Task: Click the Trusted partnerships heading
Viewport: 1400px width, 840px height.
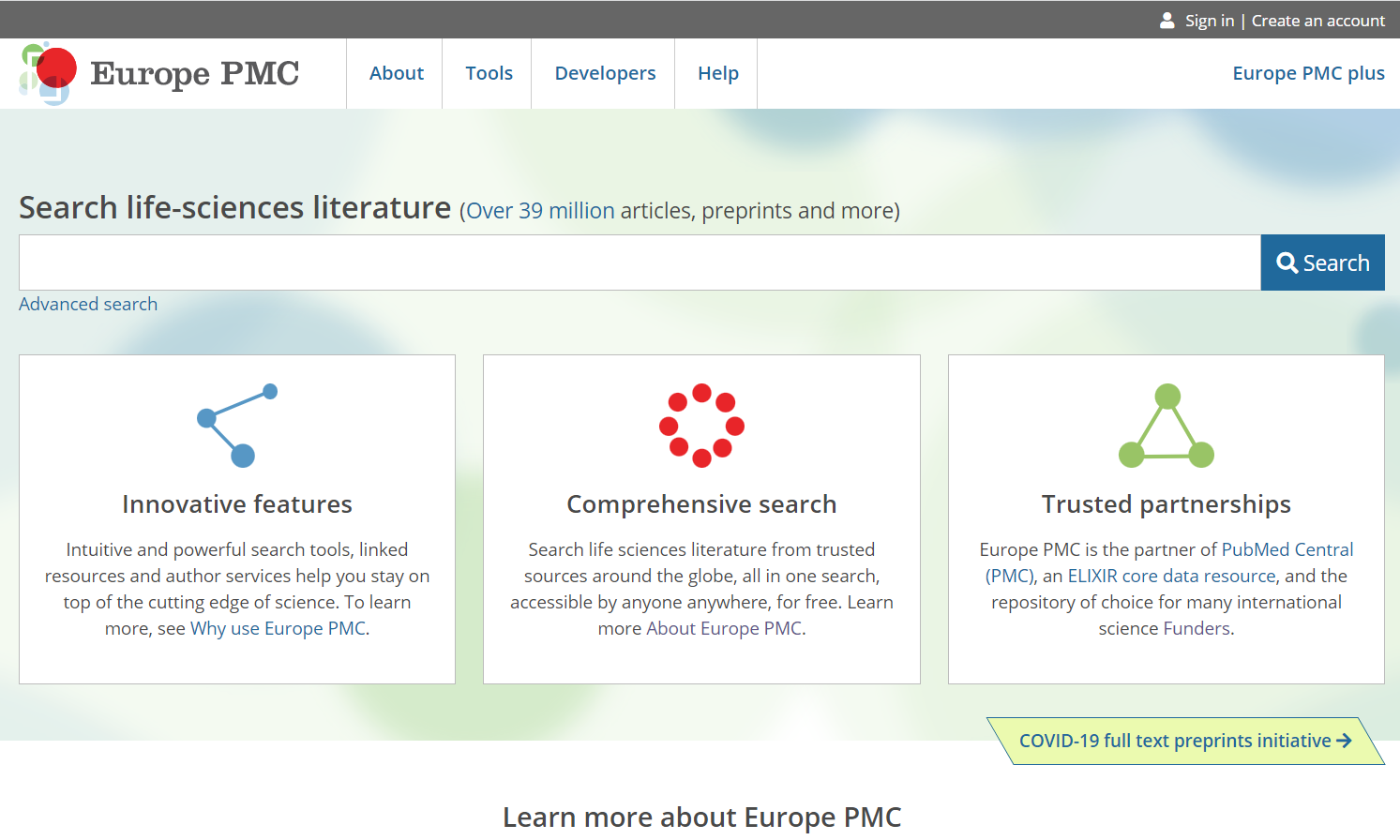Action: (x=1167, y=504)
